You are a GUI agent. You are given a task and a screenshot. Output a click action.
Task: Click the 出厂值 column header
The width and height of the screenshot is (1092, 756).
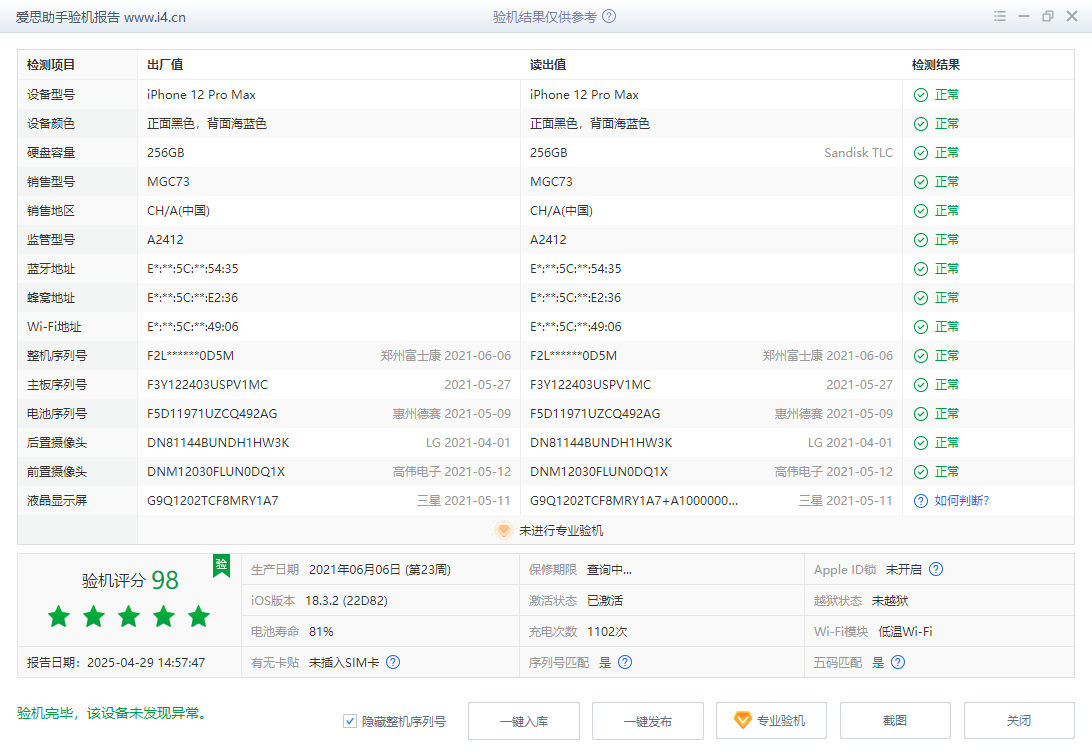165,65
